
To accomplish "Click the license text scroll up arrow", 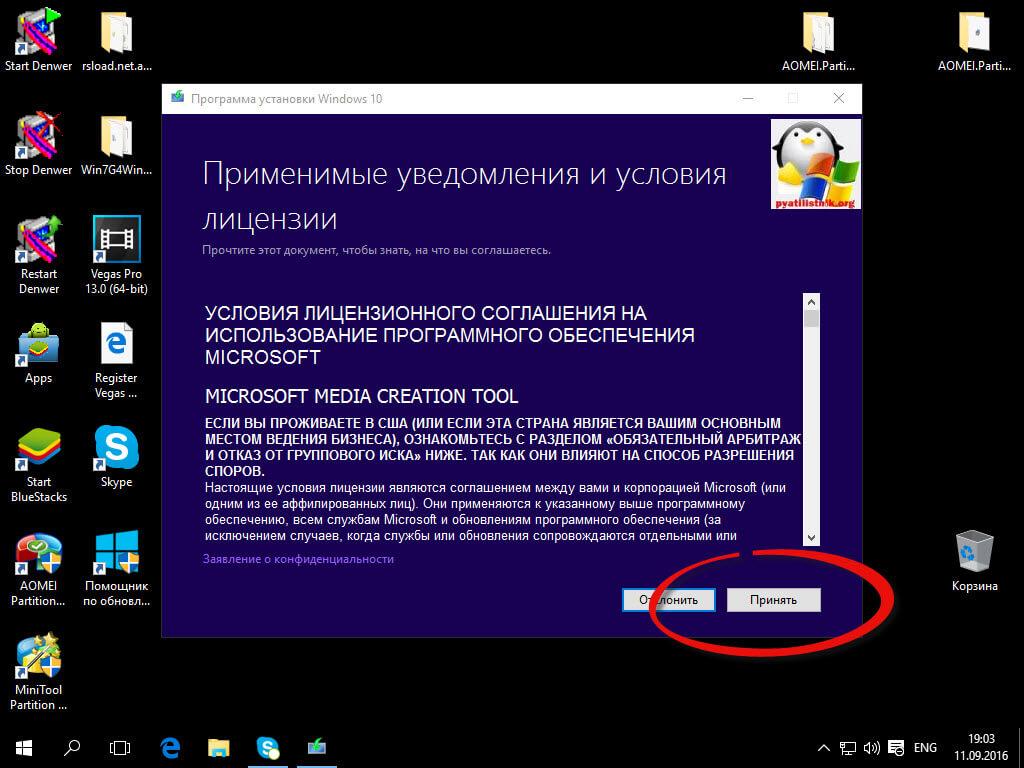I will 811,302.
